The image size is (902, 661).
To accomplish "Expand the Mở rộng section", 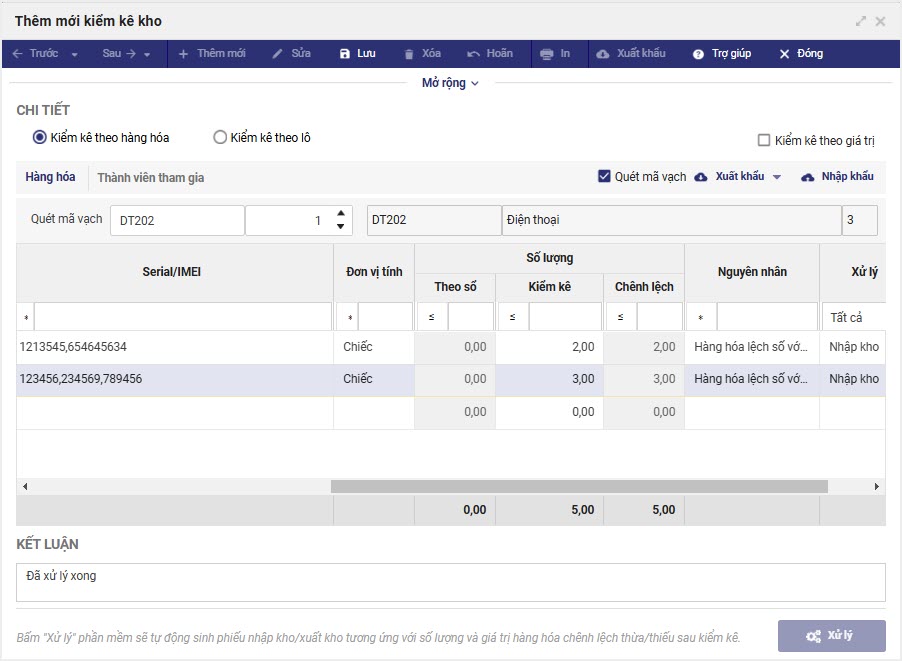I will click(450, 83).
